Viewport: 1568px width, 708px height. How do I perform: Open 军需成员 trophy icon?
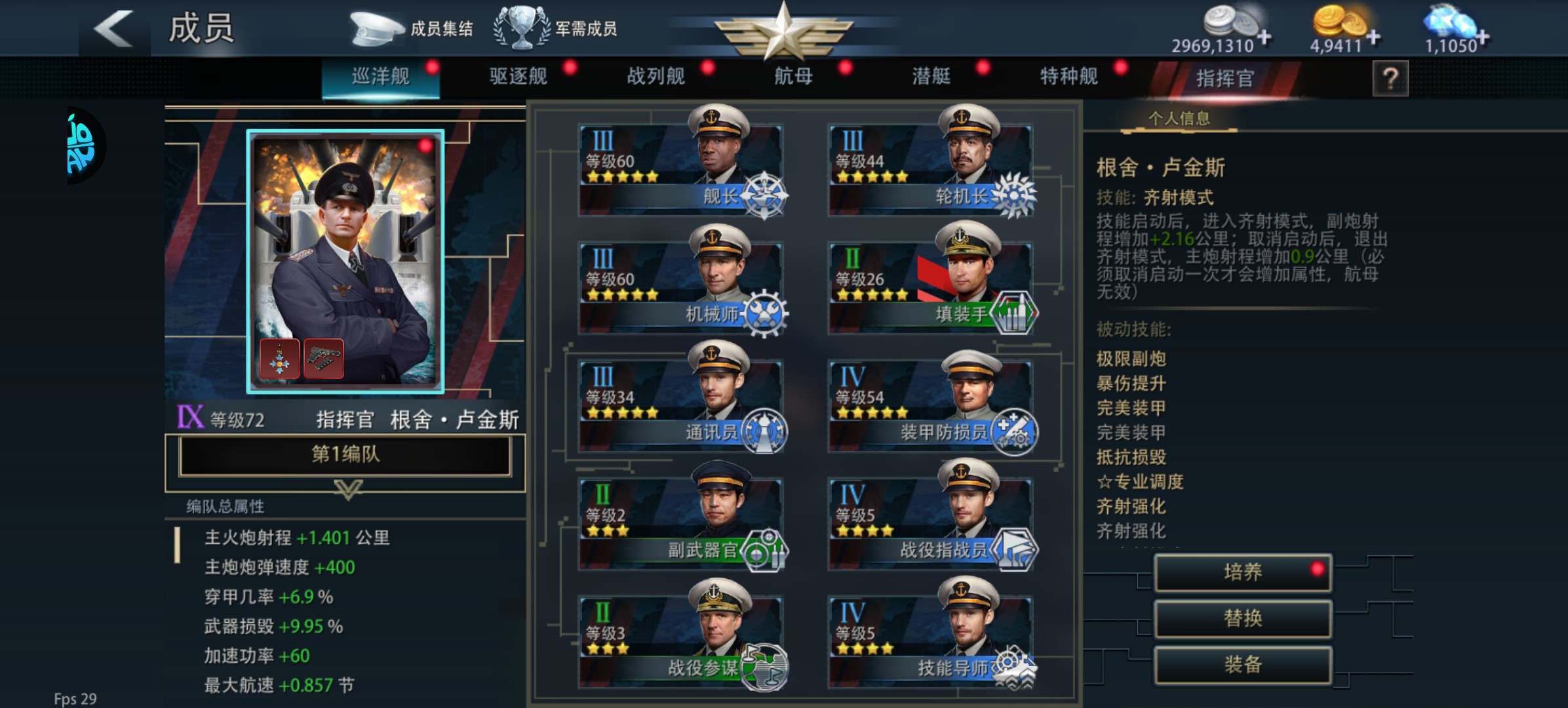(522, 28)
